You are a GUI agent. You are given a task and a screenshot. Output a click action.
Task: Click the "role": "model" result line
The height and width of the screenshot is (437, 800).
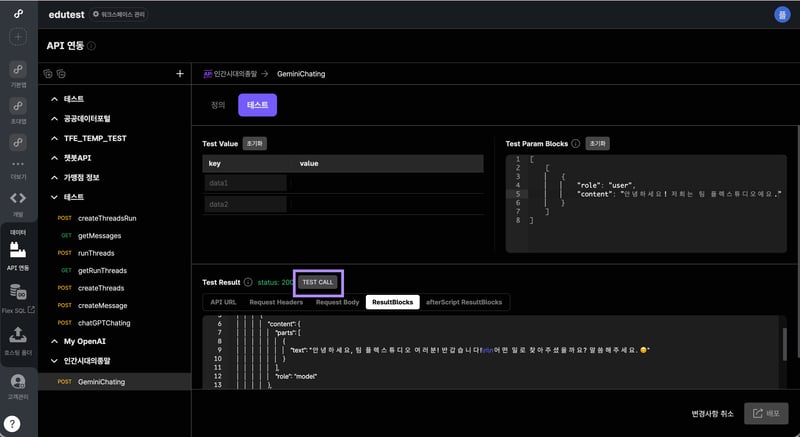pos(296,376)
